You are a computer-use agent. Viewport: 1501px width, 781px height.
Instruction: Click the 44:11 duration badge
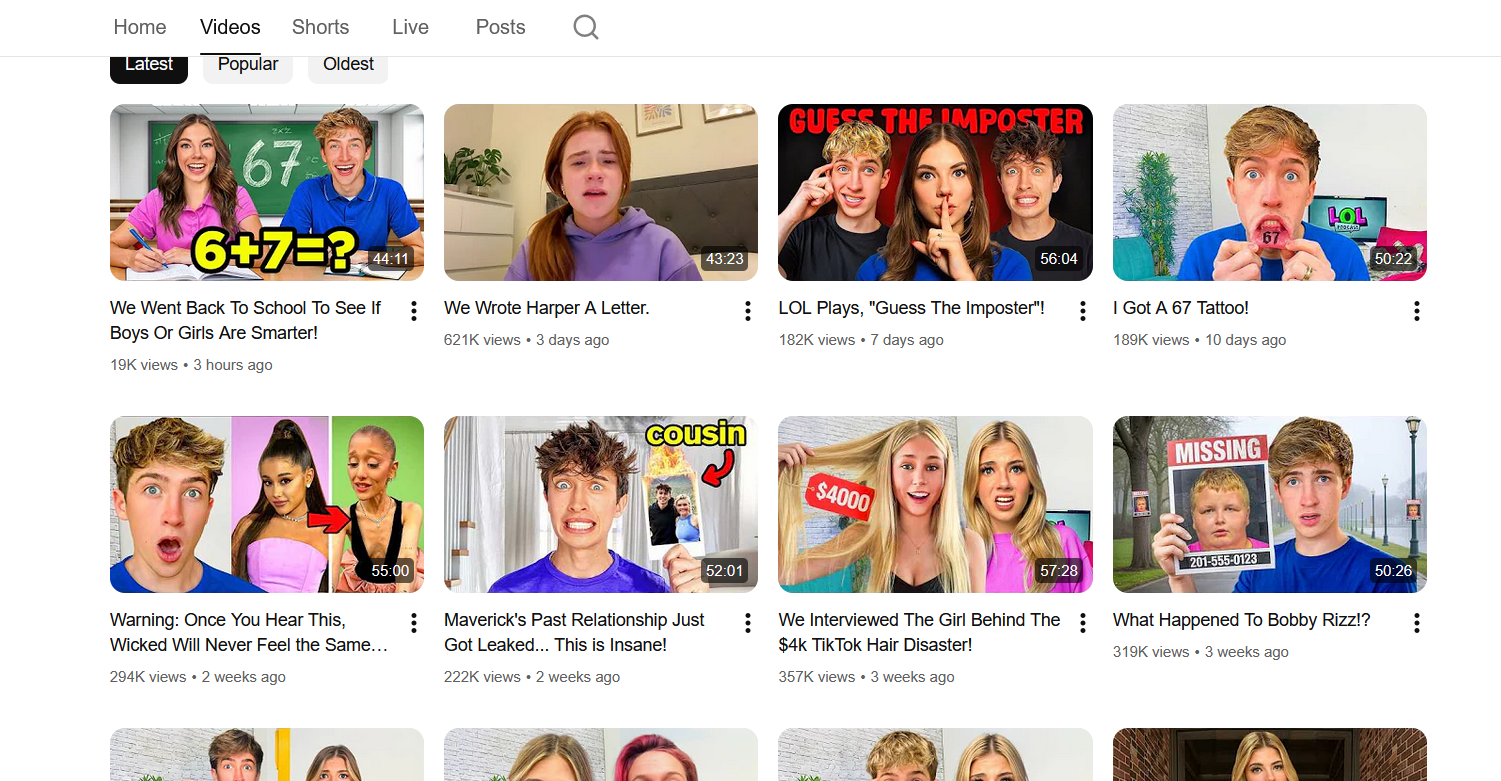click(391, 259)
